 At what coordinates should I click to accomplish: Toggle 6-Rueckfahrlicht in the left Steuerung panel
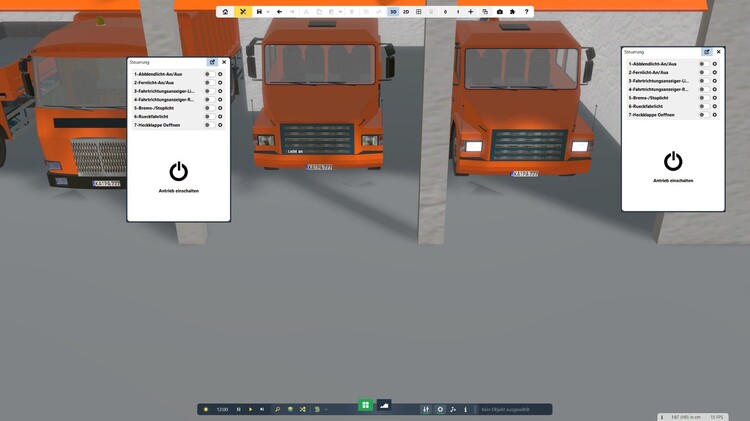pyautogui.click(x=210, y=117)
